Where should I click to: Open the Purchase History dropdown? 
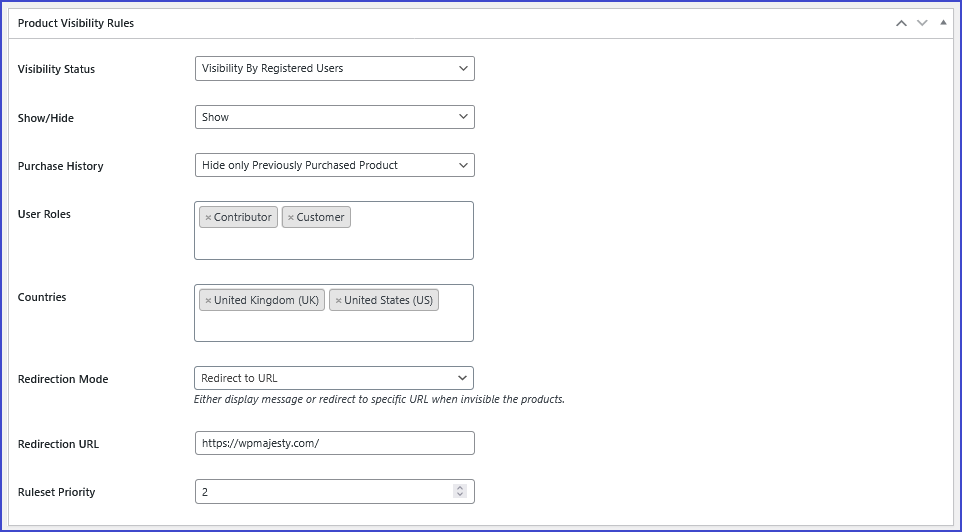click(334, 165)
